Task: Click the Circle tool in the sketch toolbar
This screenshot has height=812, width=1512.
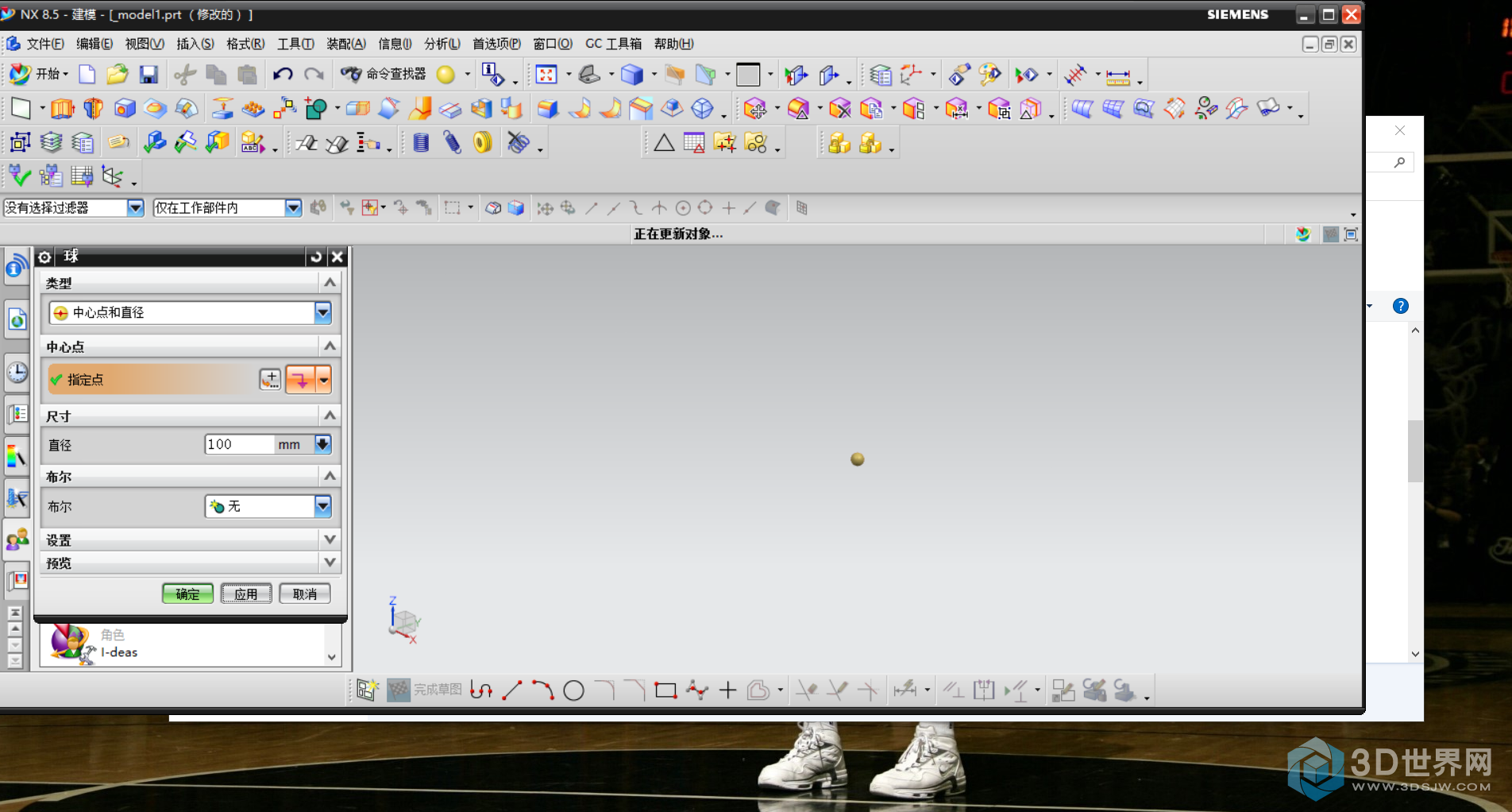Action: 573,690
